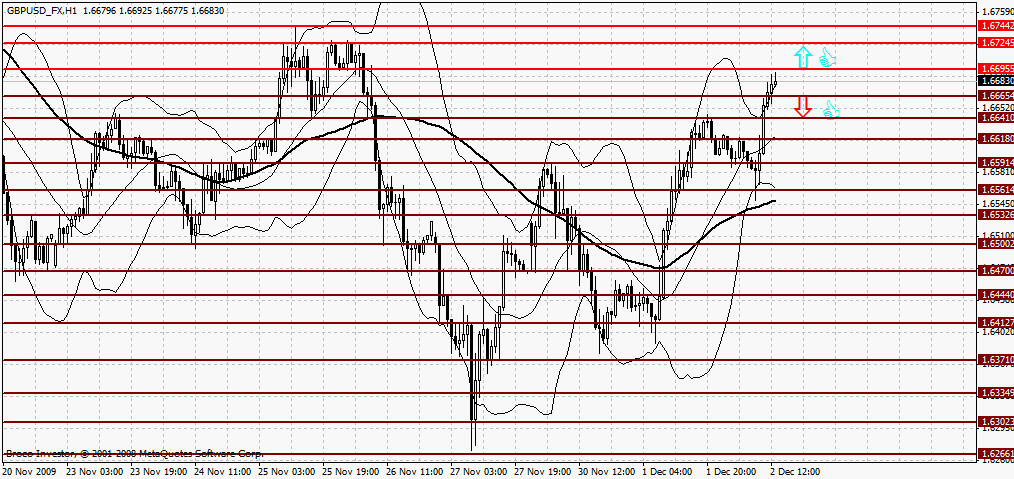Select the 1.66654 level price label
This screenshot has width=1014, height=479.
pyautogui.click(x=997, y=96)
